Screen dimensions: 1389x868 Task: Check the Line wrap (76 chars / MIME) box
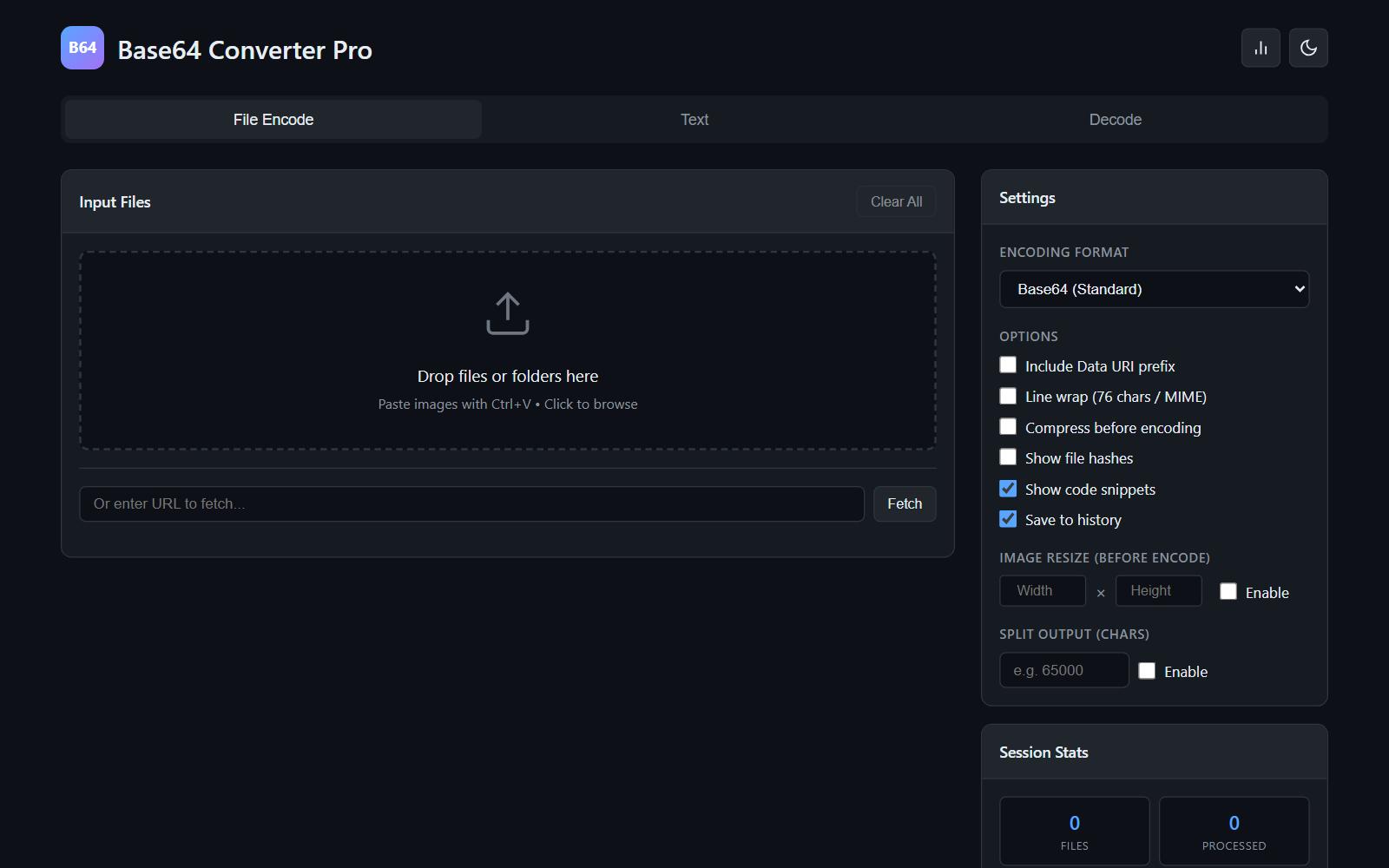click(x=1008, y=396)
